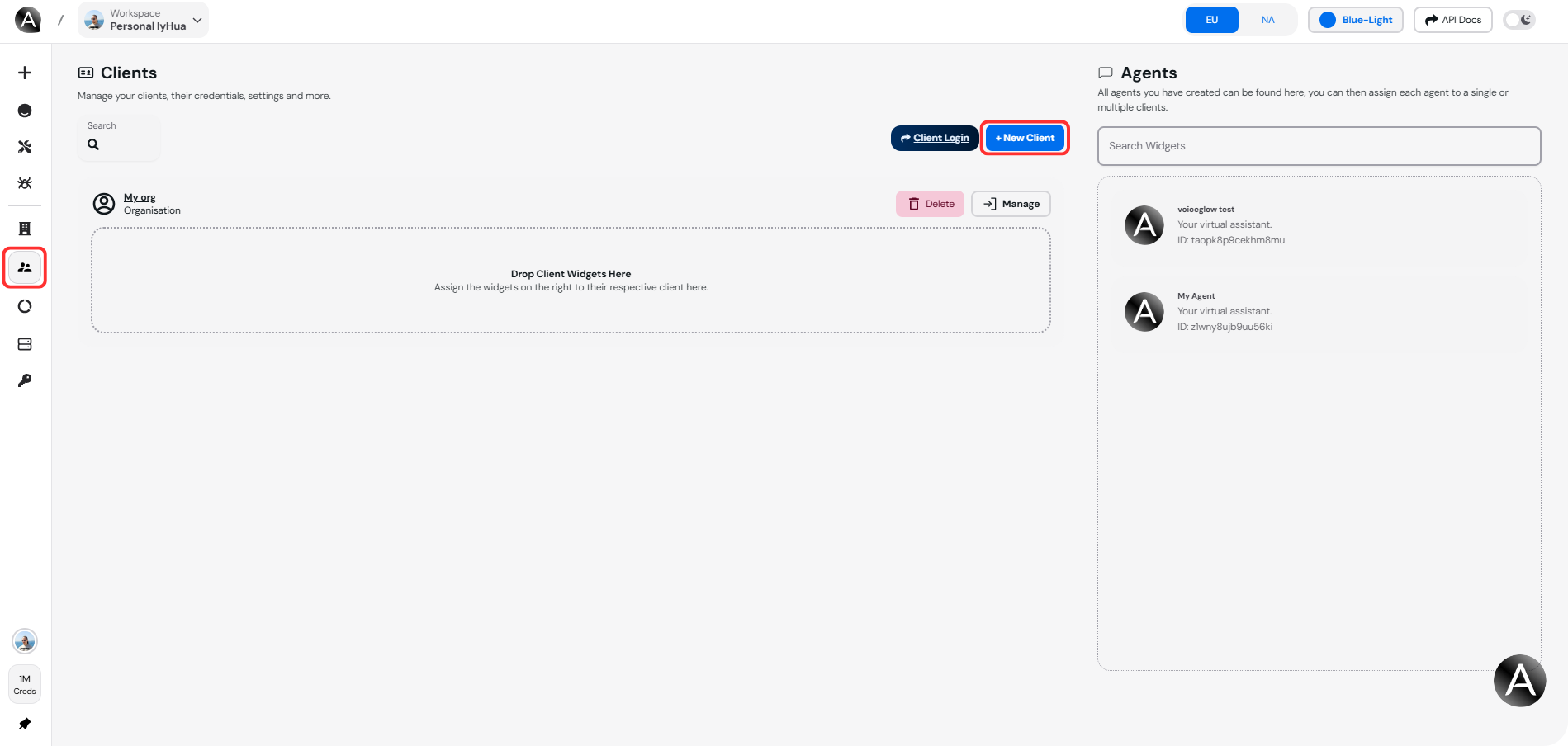Click inside the Search Widgets field
This screenshot has width=1568, height=746.
1319,146
